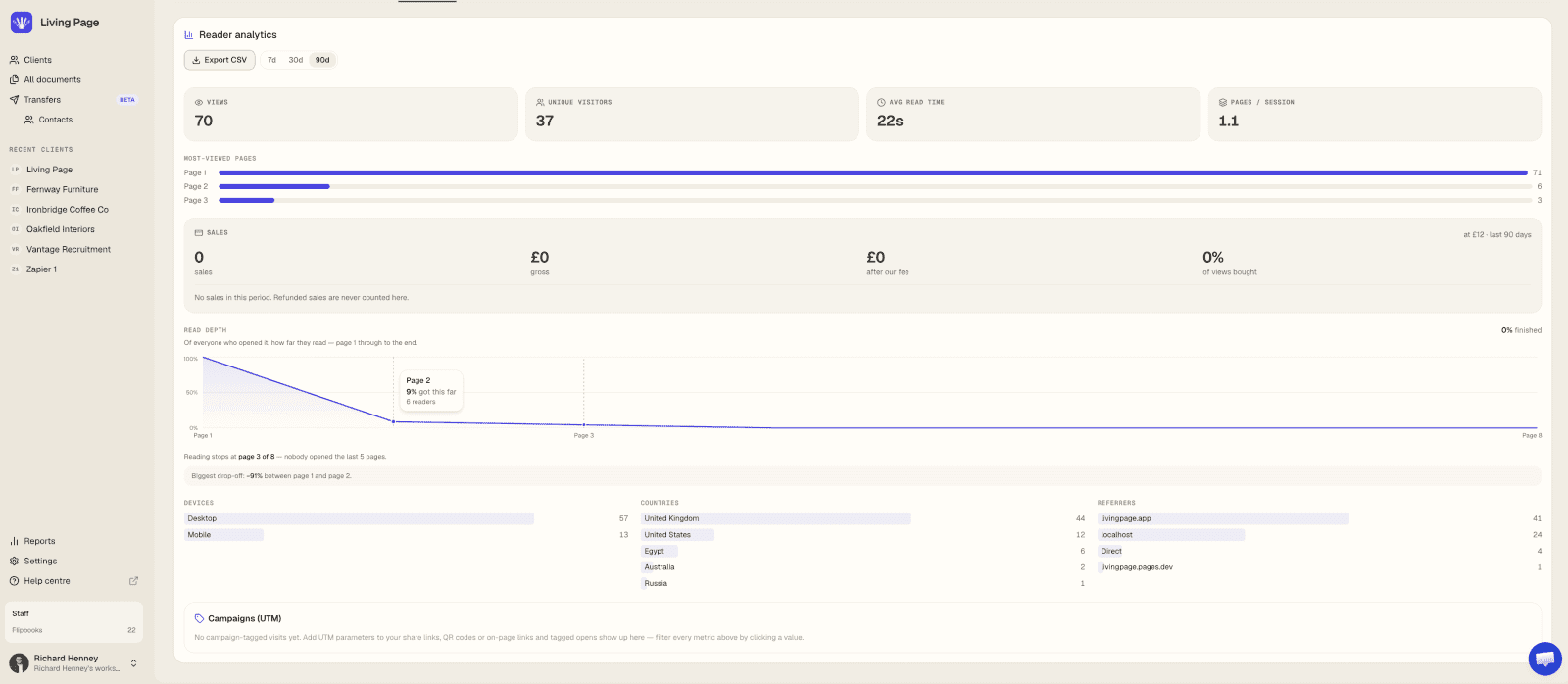Viewport: 1568px width, 684px height.
Task: Click the 'Biggest drop-off' summary text
Action: coord(271,476)
